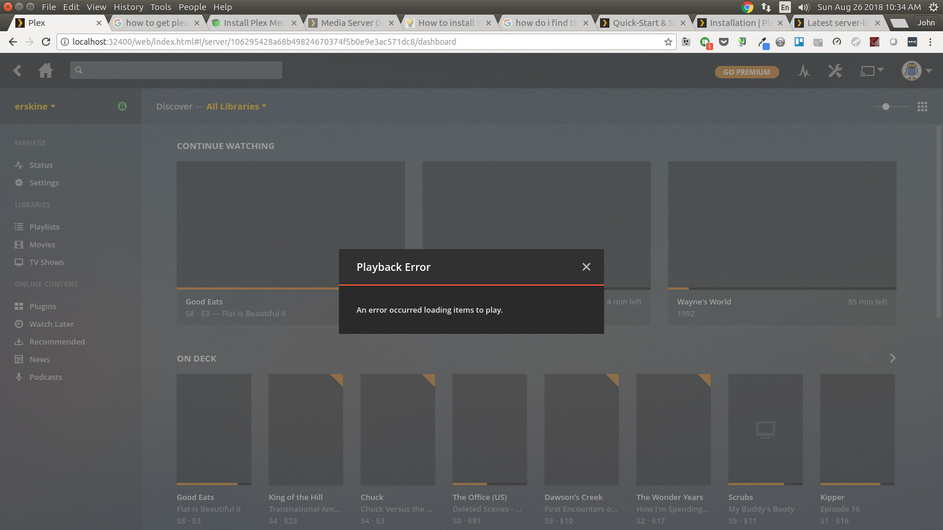
Task: Click the Recommended download icon
Action: coord(19,342)
